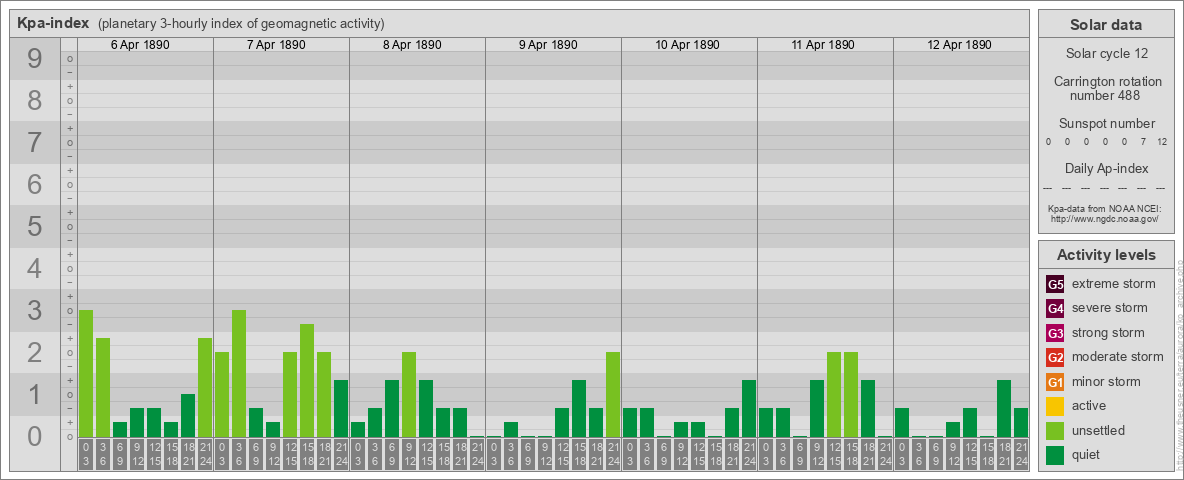
Task: Click the 'moderate storm' legend label
Action: (1118, 356)
